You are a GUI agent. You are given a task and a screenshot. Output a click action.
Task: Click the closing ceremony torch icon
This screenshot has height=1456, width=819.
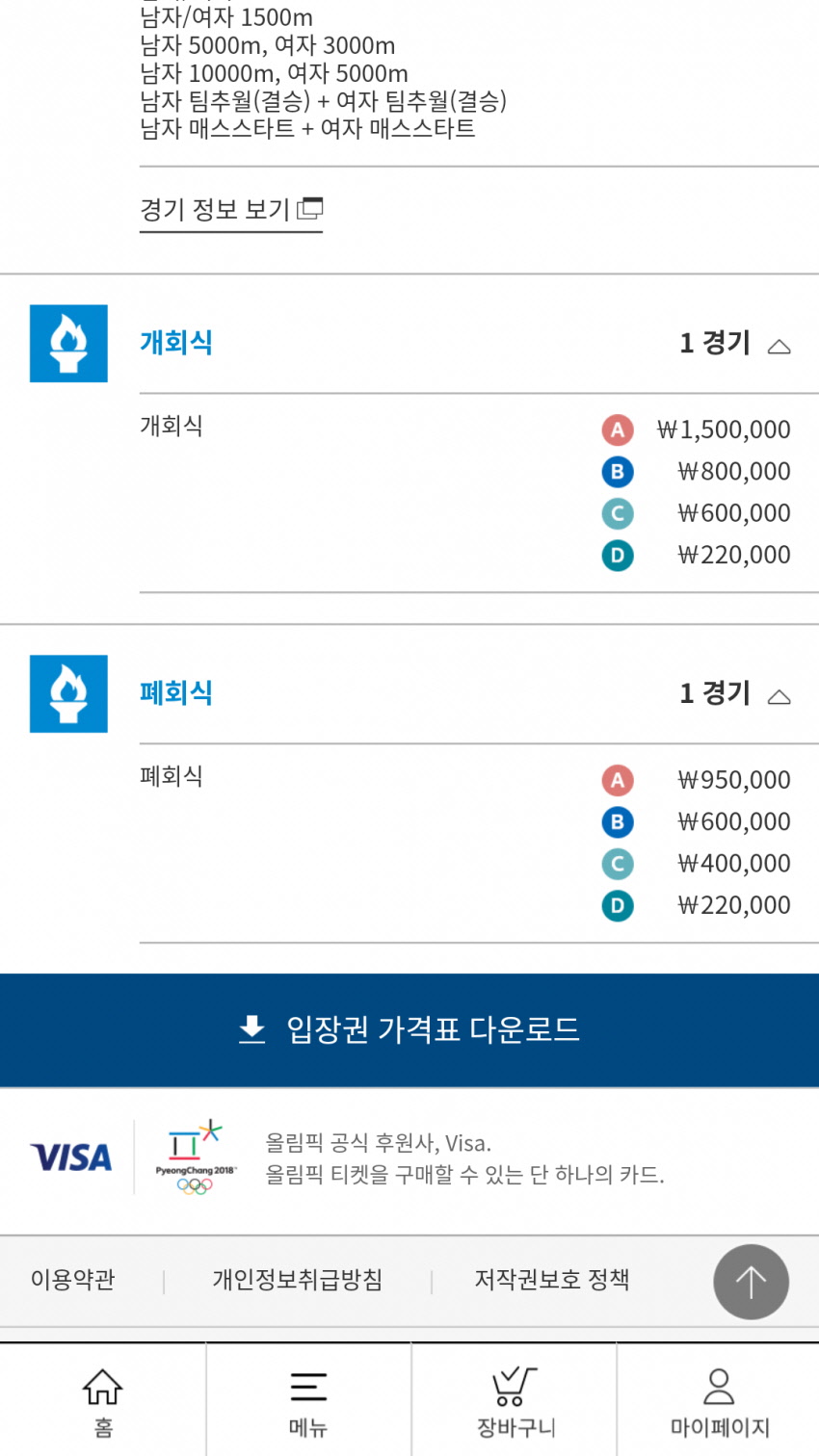click(68, 694)
